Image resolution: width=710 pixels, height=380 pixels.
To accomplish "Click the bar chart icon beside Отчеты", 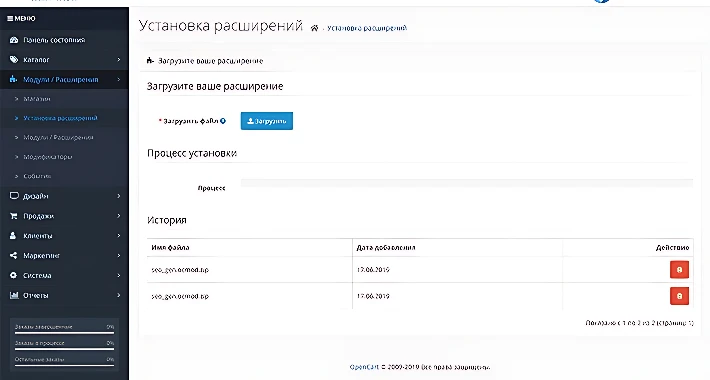I will [x=14, y=295].
